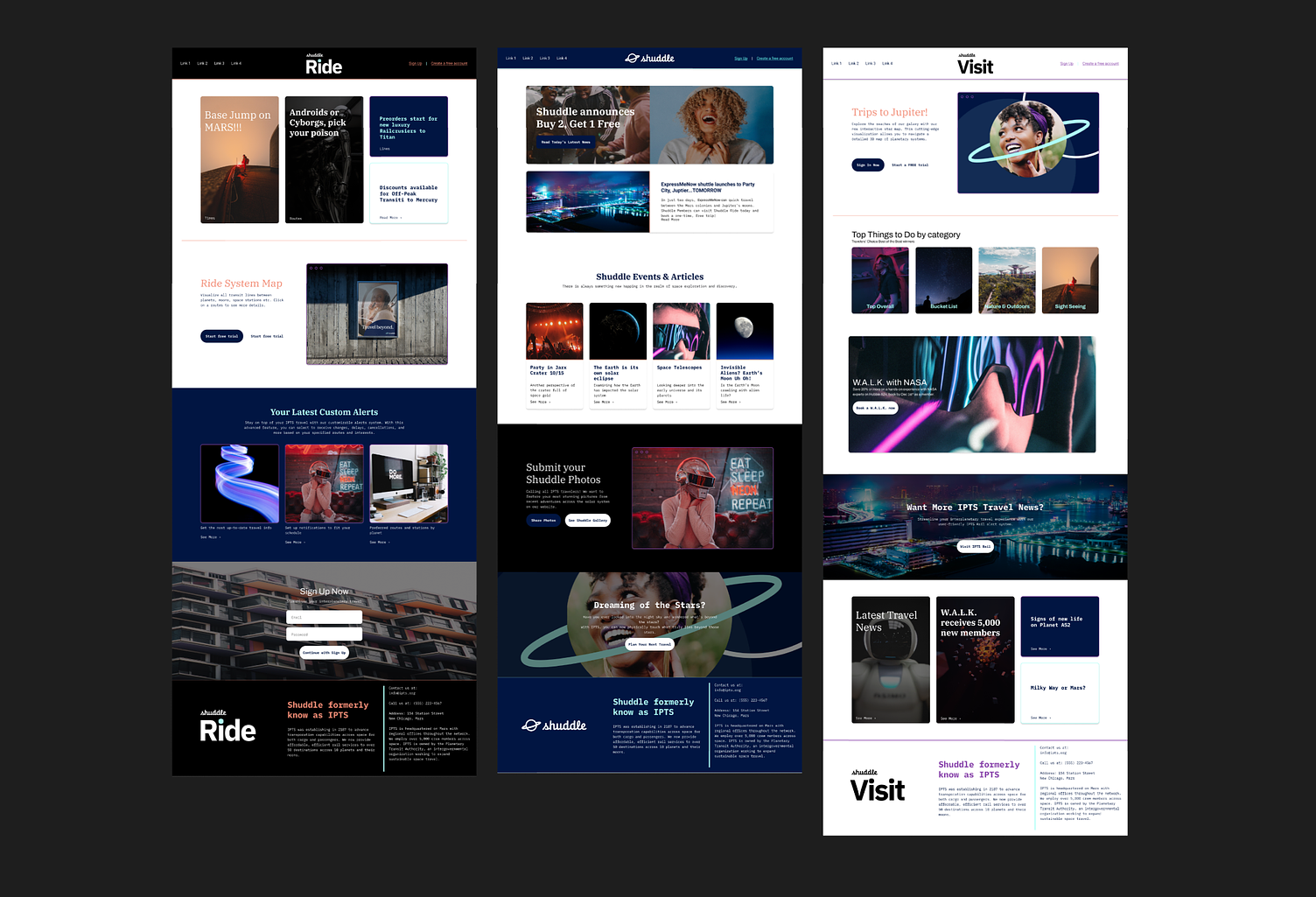Click Sign Up in the Shuddle page header

(x=741, y=59)
